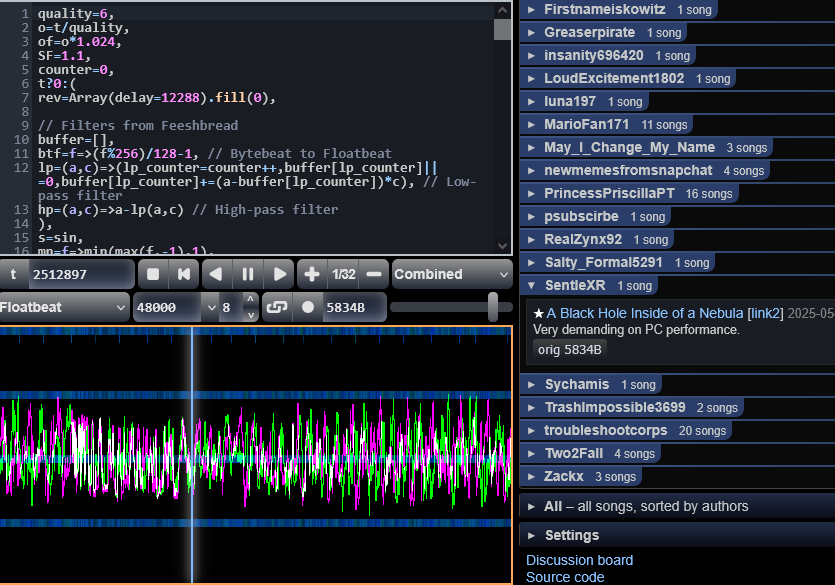The width and height of the screenshot is (835, 585).
Task: Toggle the t counter units button
Action: (x=14, y=274)
